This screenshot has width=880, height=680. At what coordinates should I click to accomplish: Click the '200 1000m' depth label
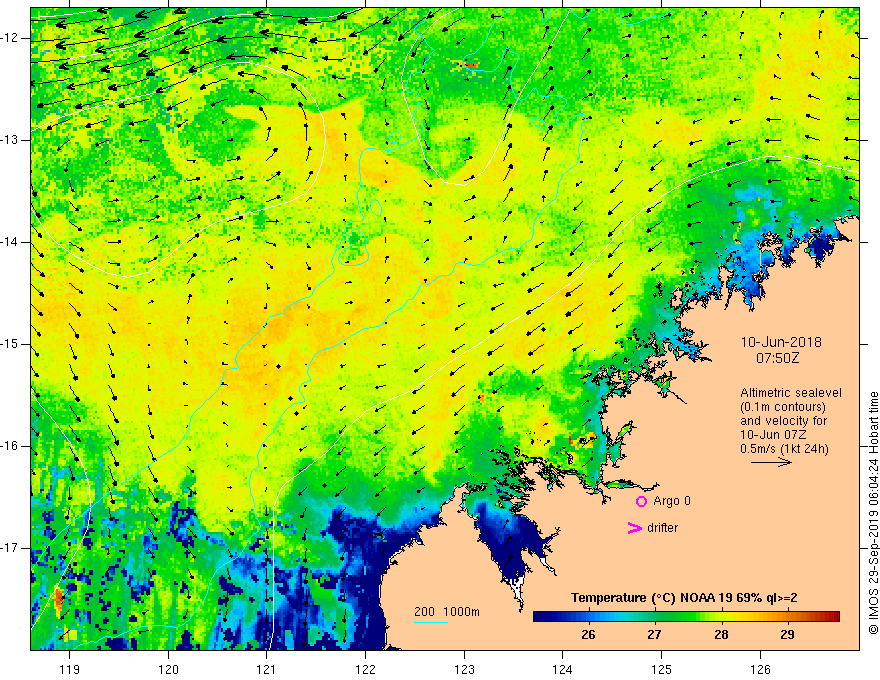click(x=447, y=612)
